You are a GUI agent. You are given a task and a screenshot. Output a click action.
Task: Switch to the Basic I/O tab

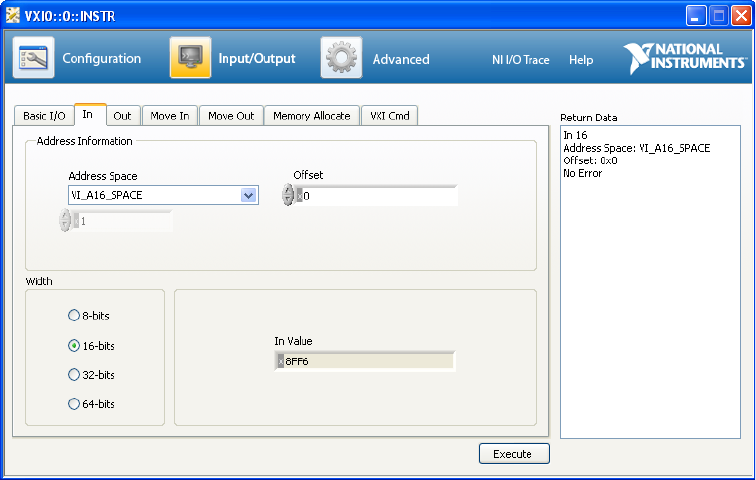[x=44, y=116]
